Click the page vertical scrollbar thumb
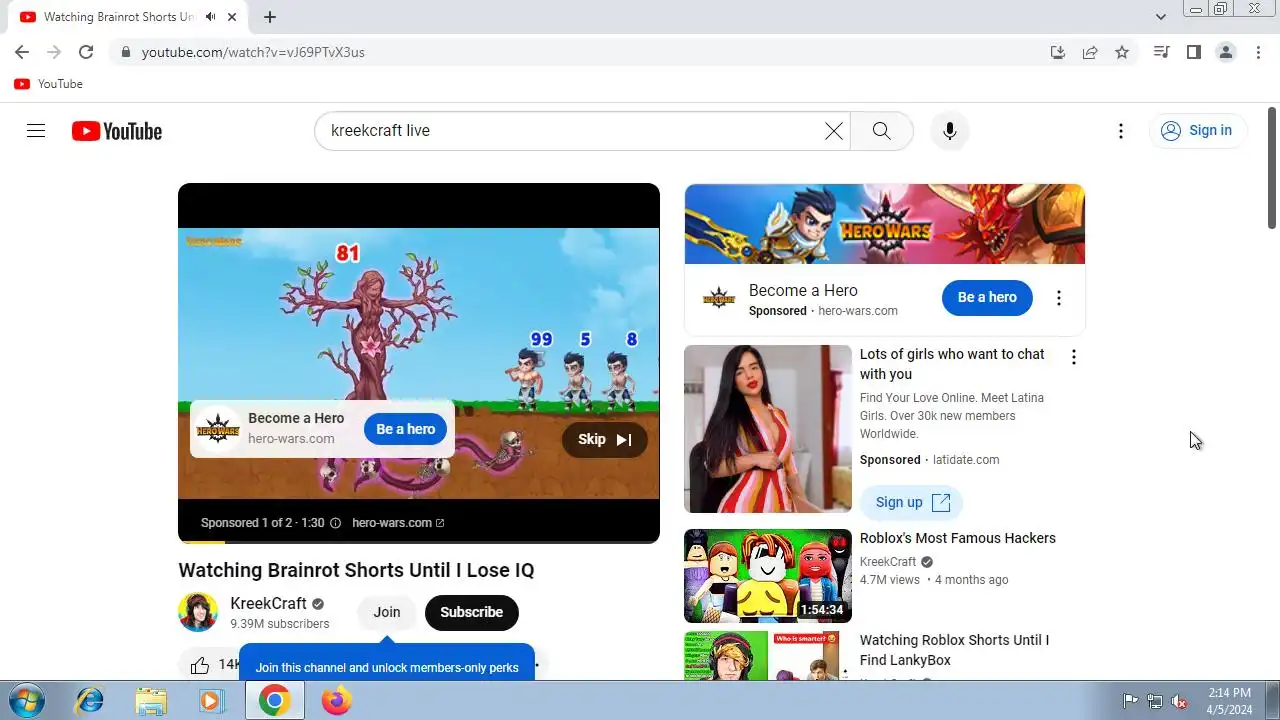Screen dimensions: 1280x720 (x=1272, y=168)
